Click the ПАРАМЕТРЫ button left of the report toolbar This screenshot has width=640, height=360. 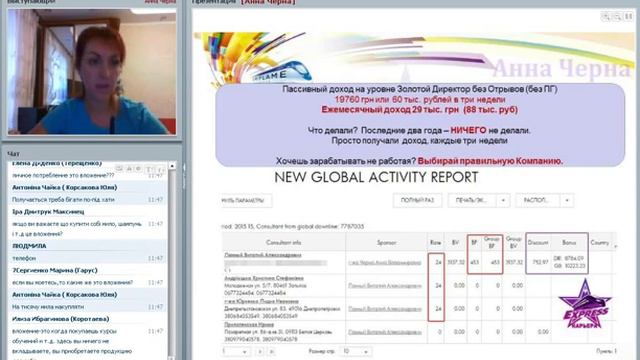tap(246, 200)
